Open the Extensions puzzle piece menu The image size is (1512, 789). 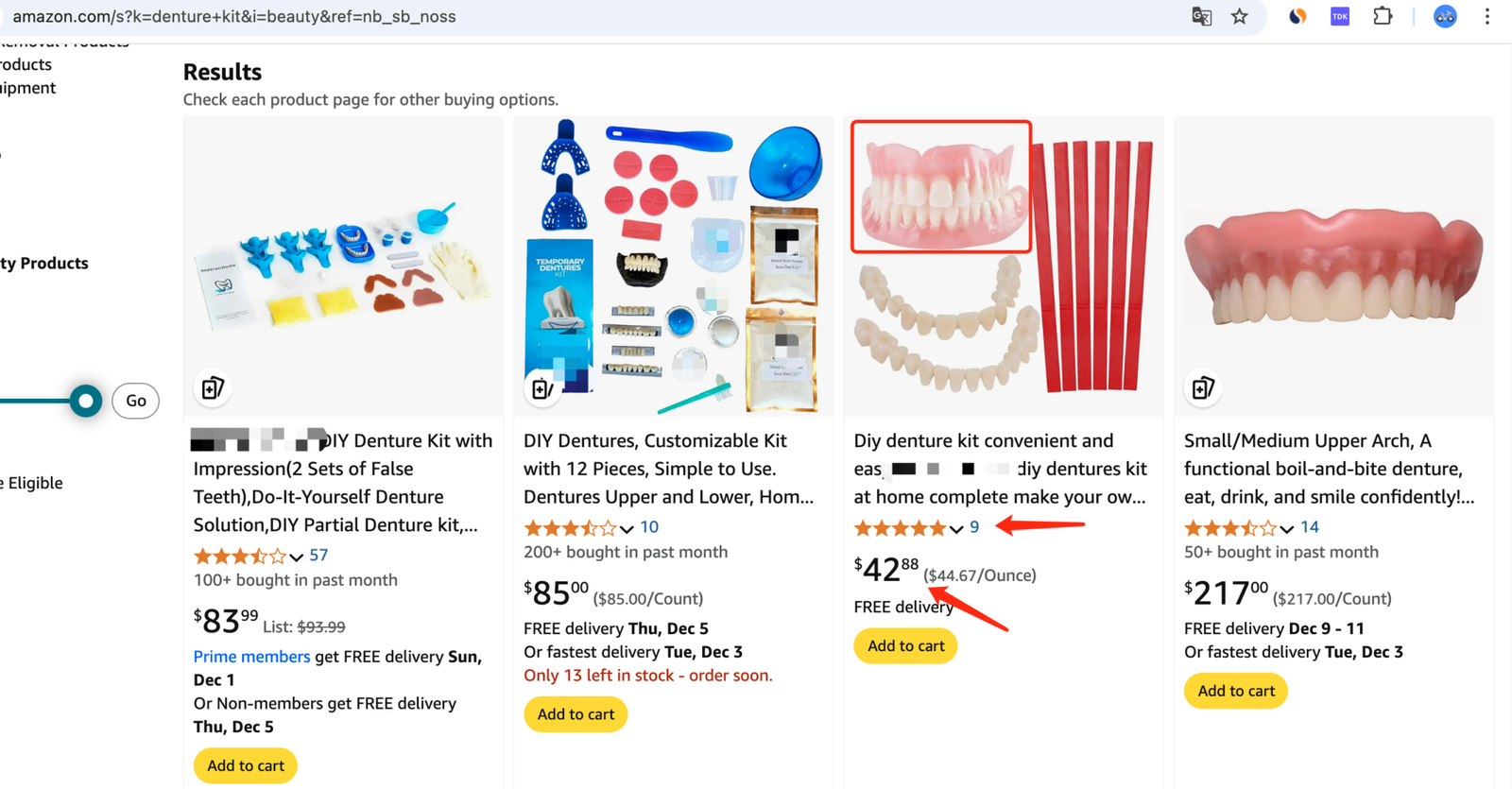coord(1383,17)
